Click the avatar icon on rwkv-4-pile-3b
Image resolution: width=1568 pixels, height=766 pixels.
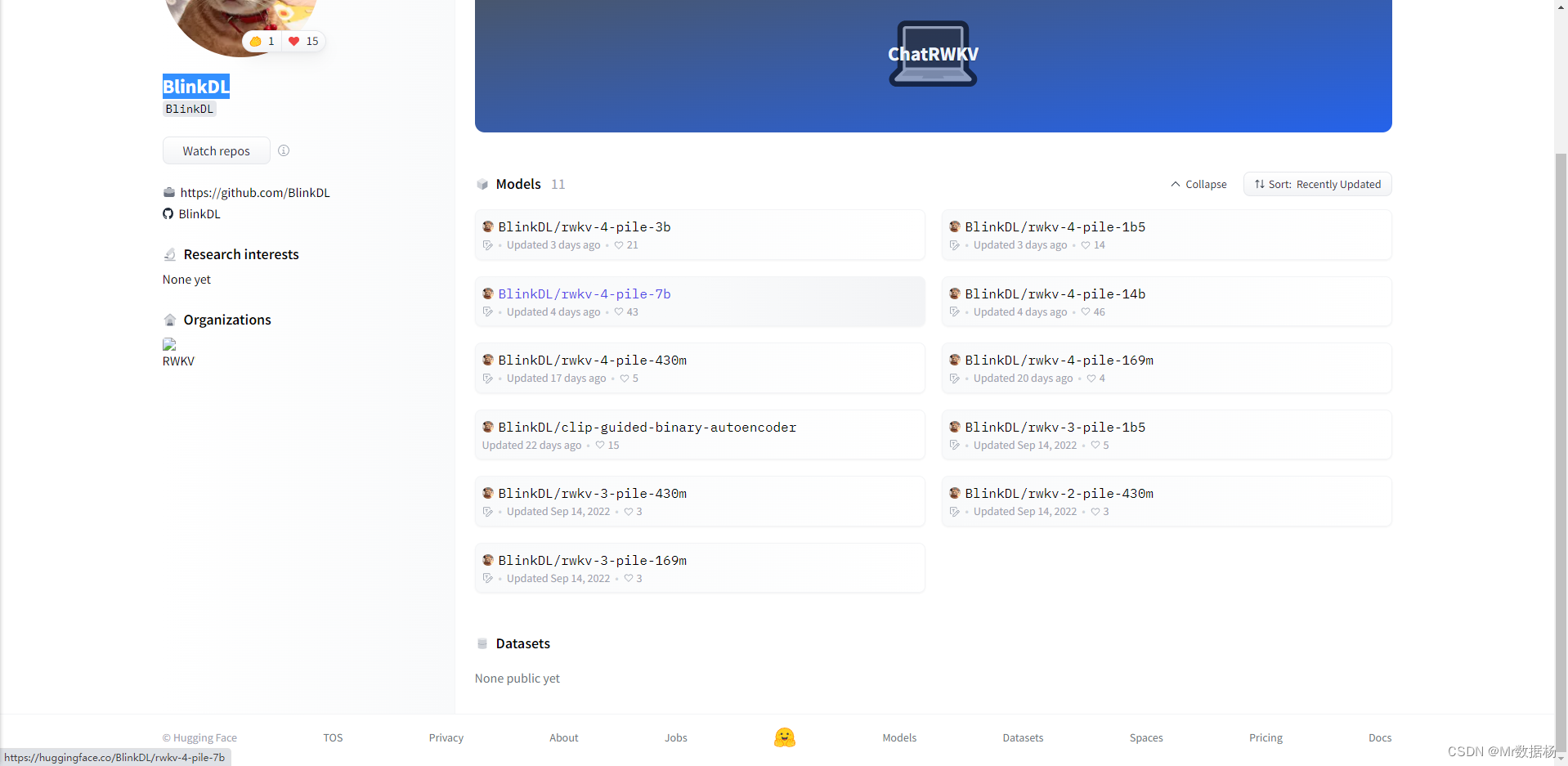pyautogui.click(x=488, y=226)
